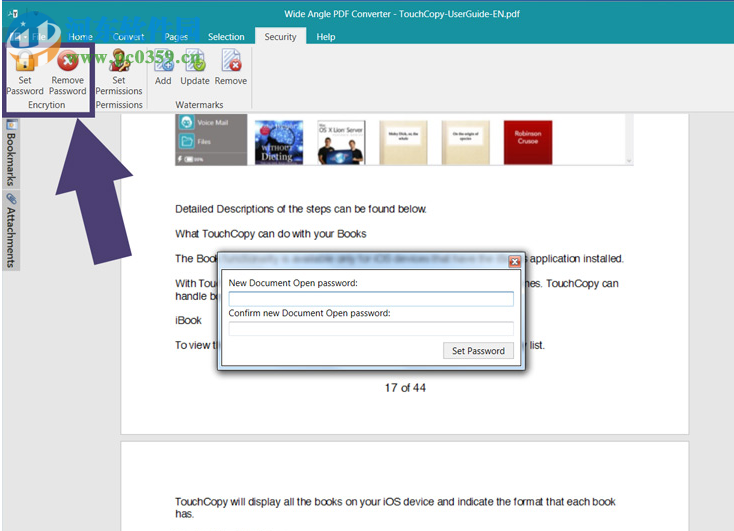Image resolution: width=734 pixels, height=531 pixels.
Task: Click the On the origin of species thumbnail
Action: [x=465, y=142]
